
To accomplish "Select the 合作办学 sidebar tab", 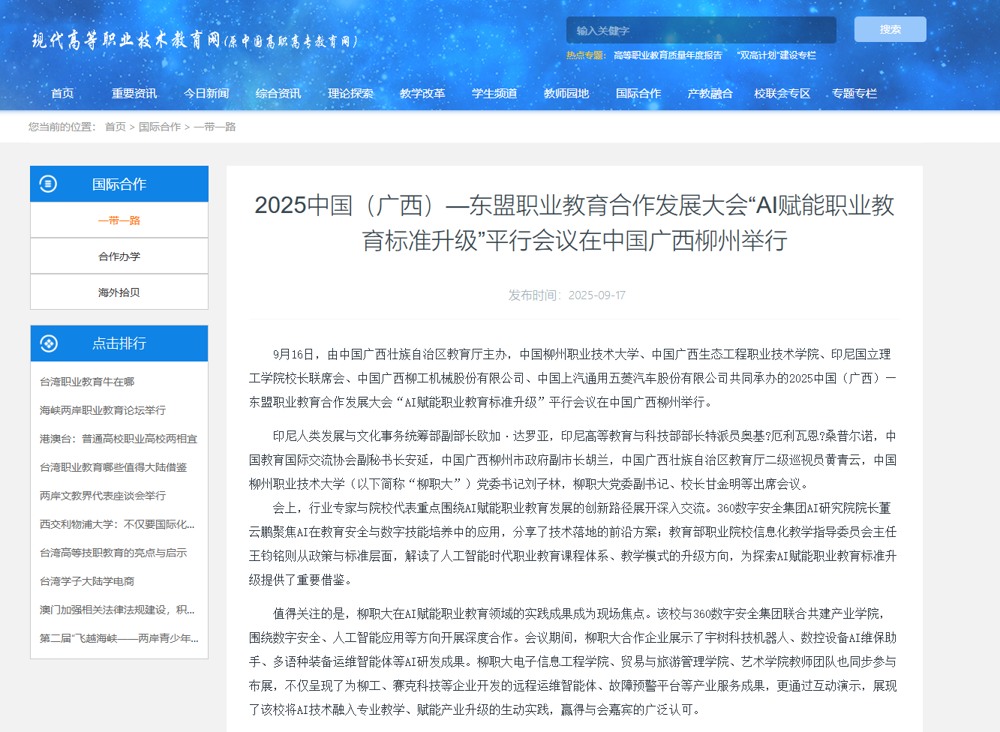I will tap(119, 256).
